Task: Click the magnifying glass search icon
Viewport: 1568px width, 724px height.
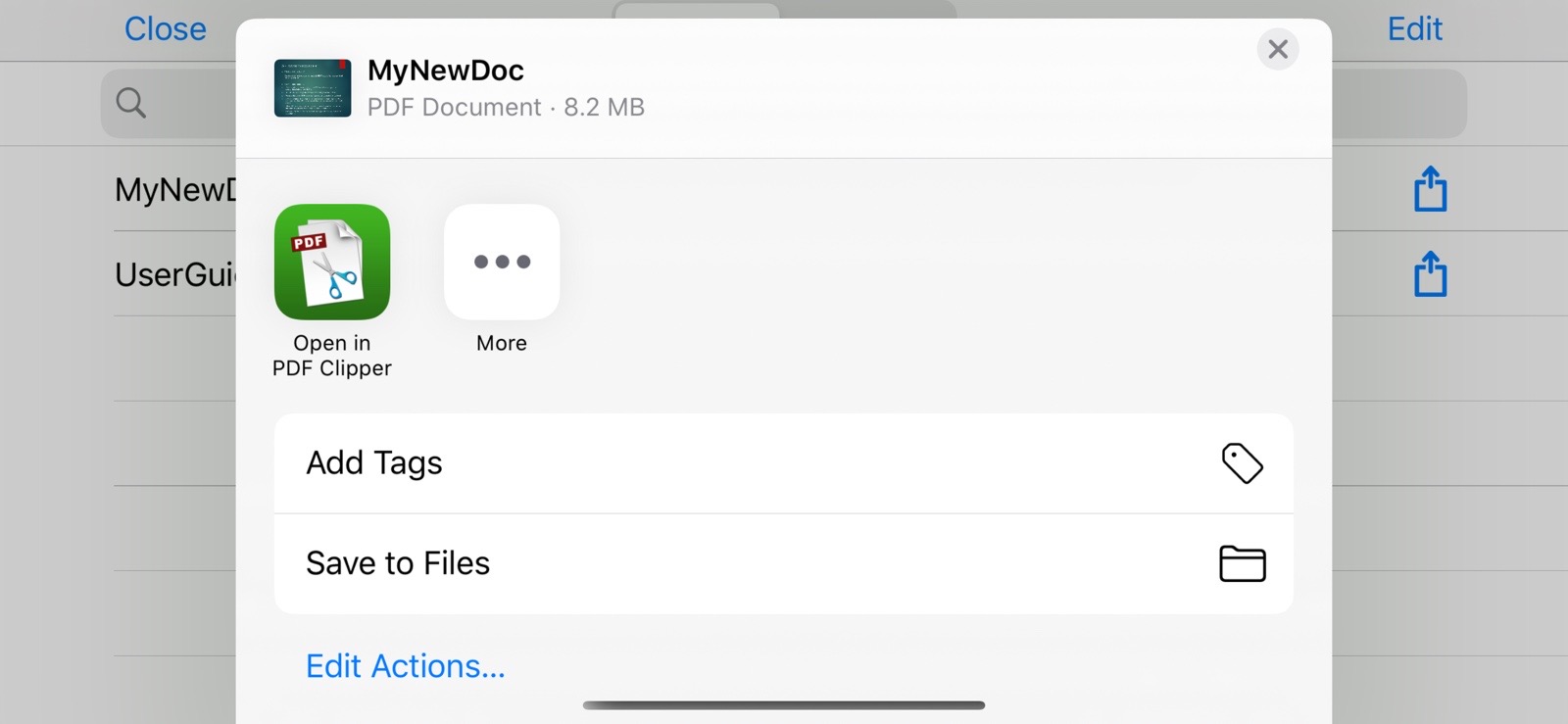Action: point(131,103)
